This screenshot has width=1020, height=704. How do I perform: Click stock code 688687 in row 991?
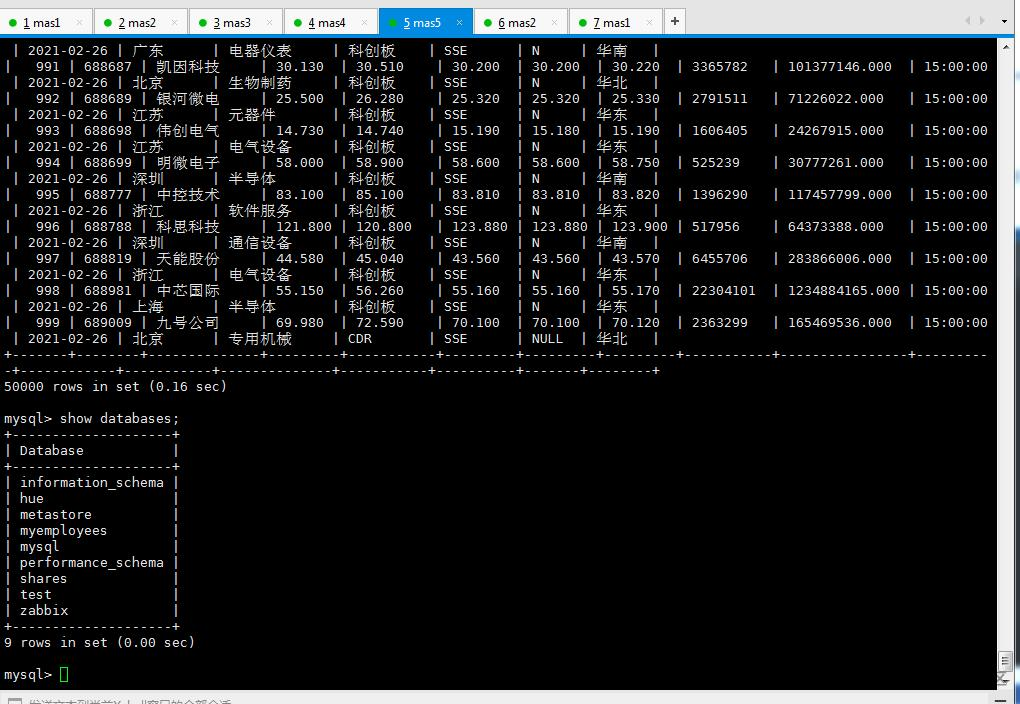(x=107, y=66)
